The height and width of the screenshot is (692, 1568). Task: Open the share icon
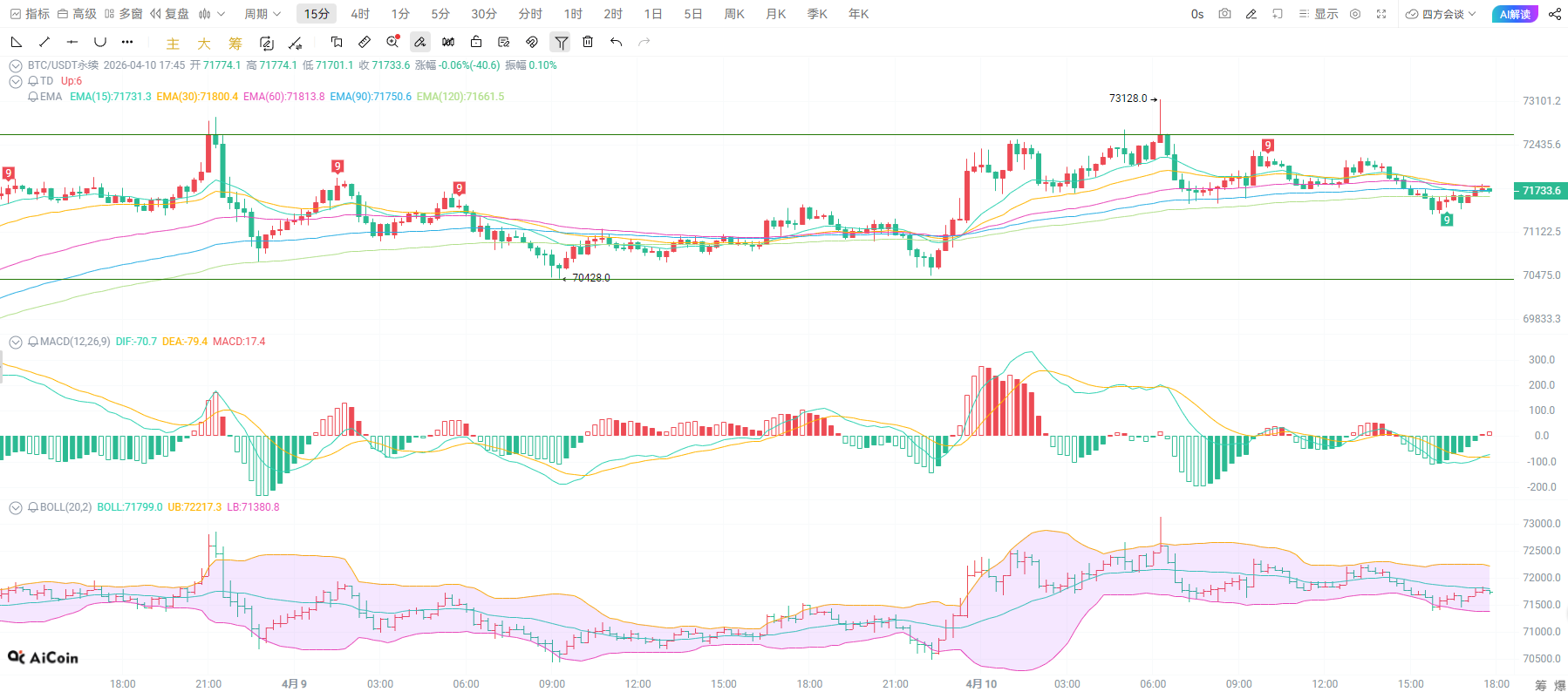click(x=1555, y=14)
